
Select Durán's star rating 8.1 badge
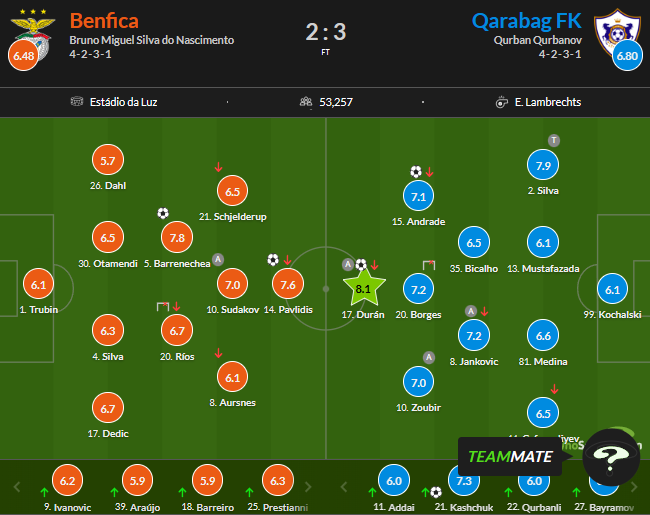(363, 288)
